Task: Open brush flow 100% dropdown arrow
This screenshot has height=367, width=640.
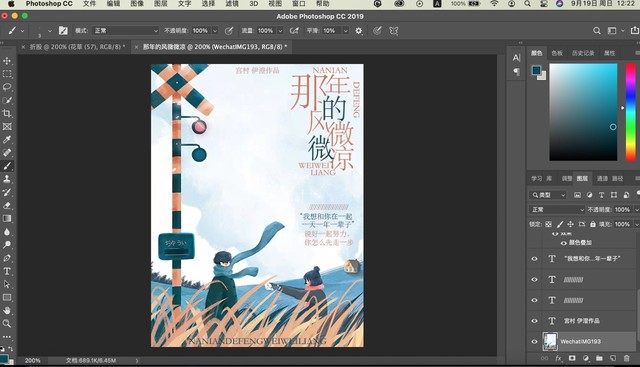Action: 280,31
